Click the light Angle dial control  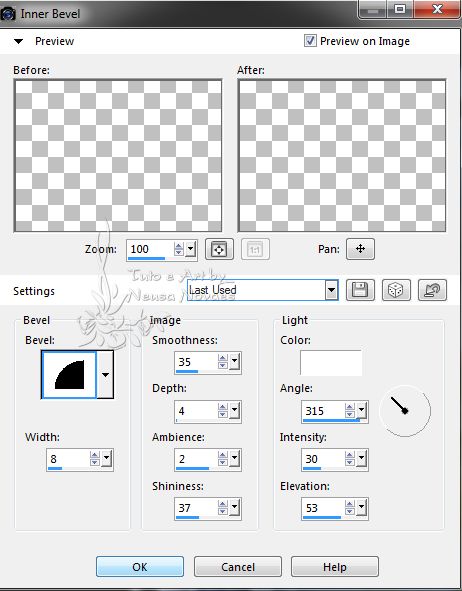pyautogui.click(x=405, y=411)
